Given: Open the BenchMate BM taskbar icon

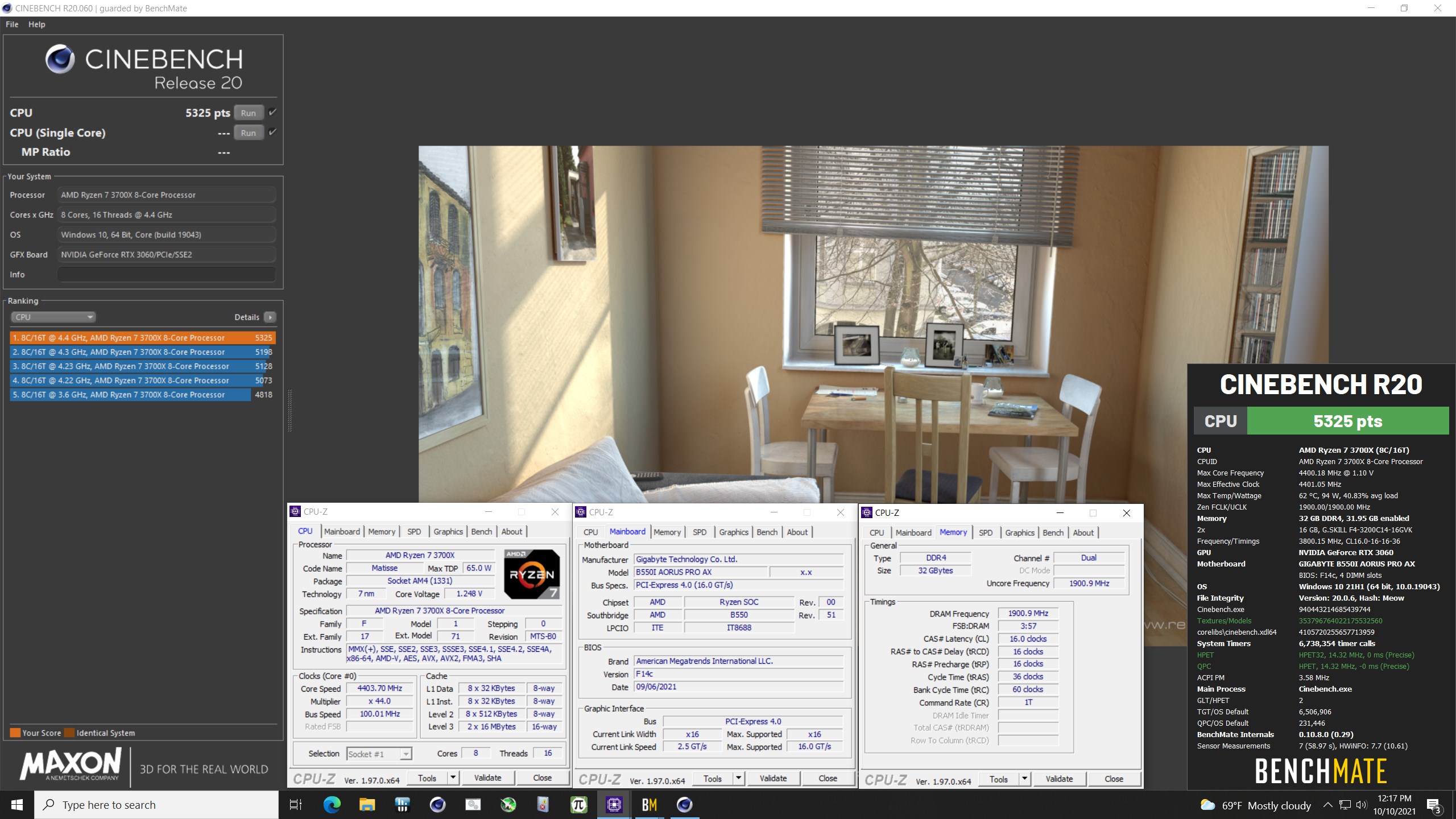Looking at the screenshot, I should tap(649, 805).
